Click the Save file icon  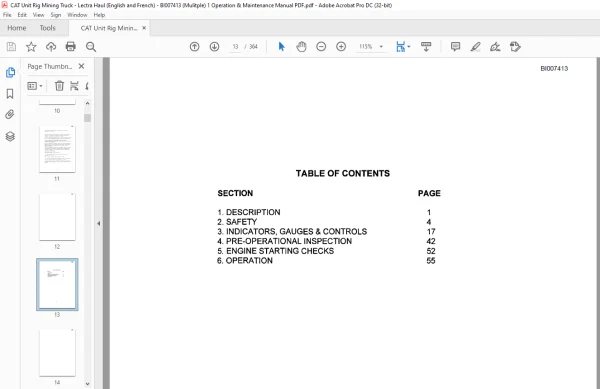point(11,47)
